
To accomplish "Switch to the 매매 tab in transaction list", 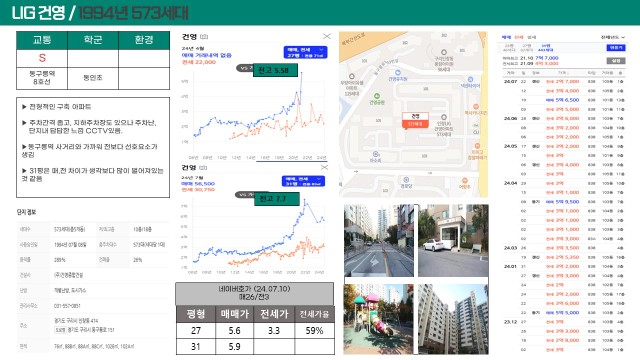I will pyautogui.click(x=506, y=37).
